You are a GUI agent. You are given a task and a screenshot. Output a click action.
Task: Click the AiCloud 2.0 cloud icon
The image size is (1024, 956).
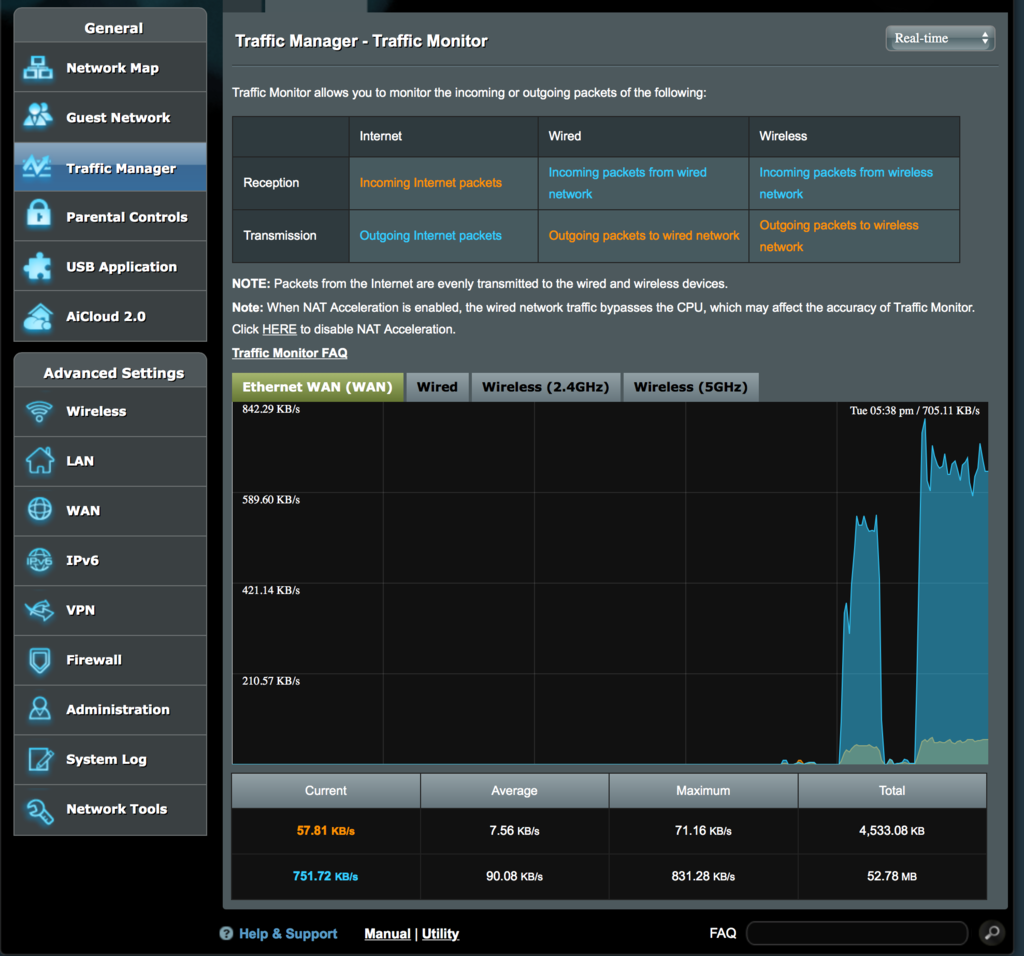point(38,317)
